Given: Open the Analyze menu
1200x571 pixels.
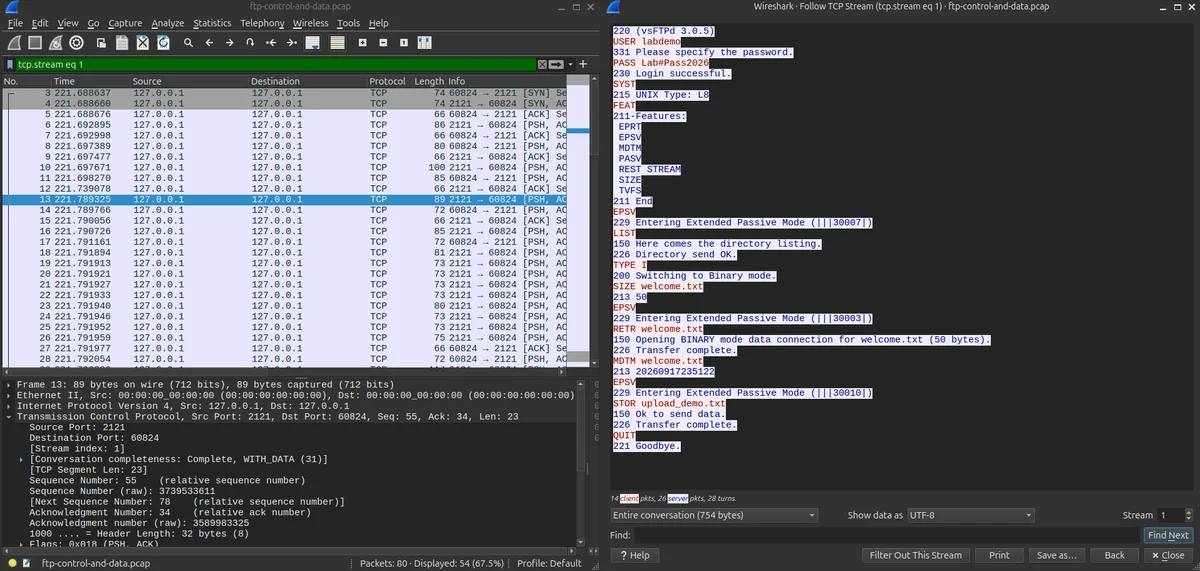Looking at the screenshot, I should [168, 23].
